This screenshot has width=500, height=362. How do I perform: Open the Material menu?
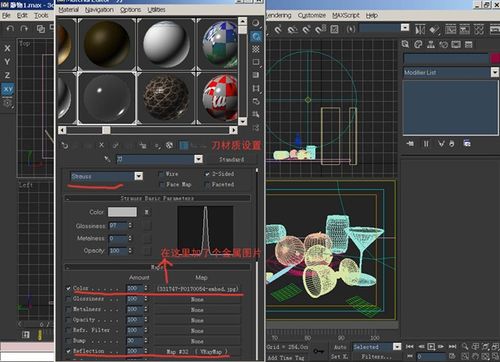(68, 10)
